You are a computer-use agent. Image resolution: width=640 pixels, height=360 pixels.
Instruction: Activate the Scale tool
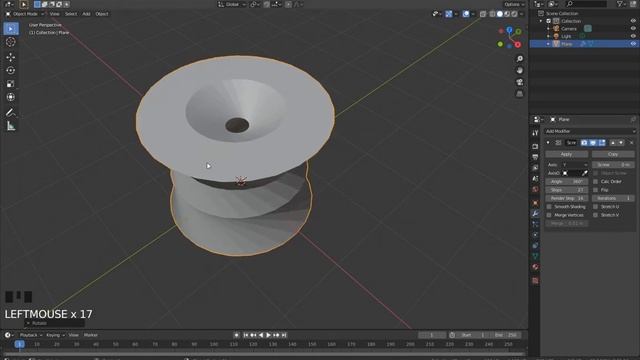coord(11,84)
